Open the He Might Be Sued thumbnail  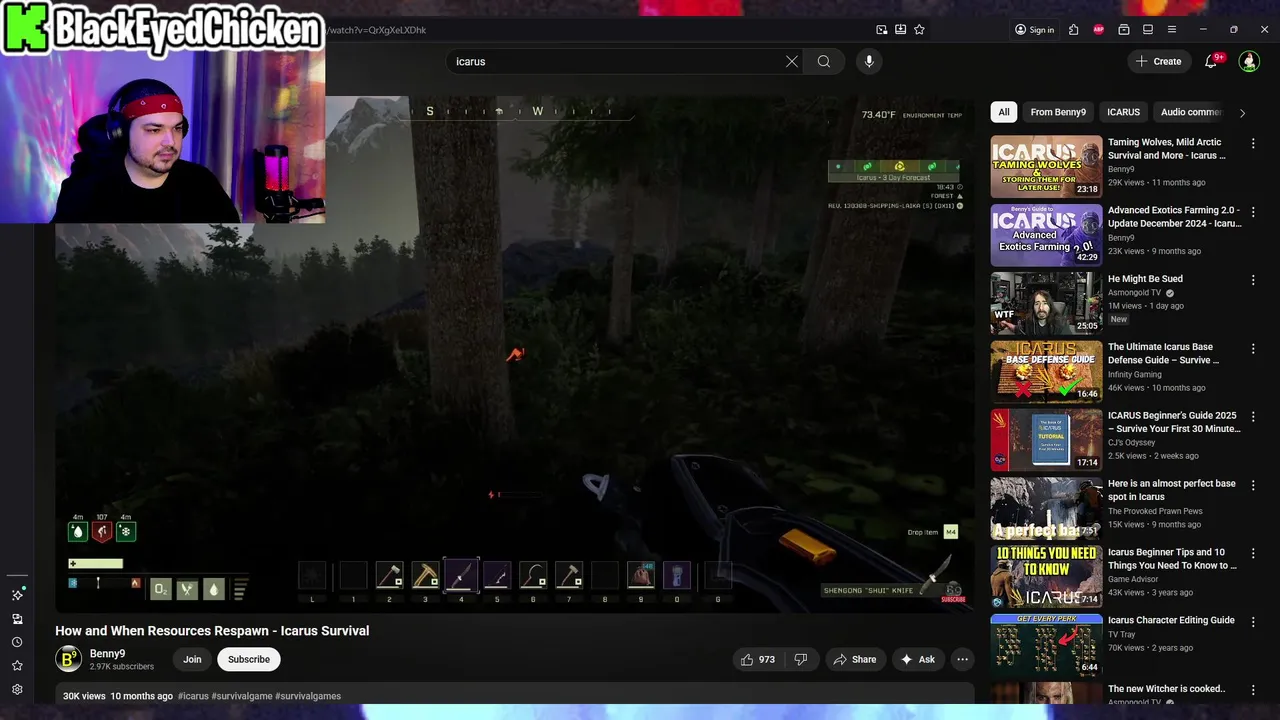coord(1046,303)
